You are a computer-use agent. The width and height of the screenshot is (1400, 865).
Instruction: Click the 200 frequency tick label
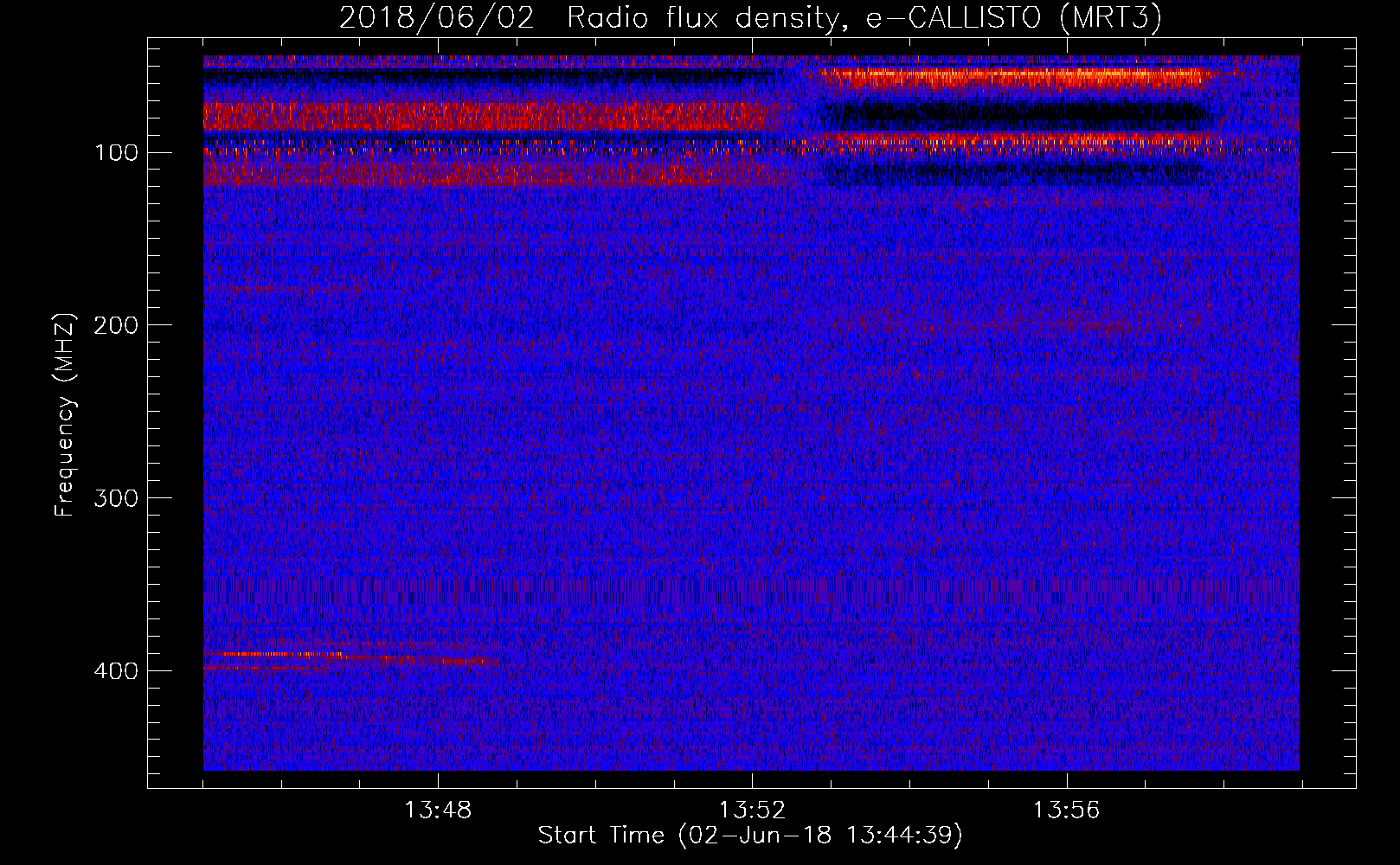point(117,325)
